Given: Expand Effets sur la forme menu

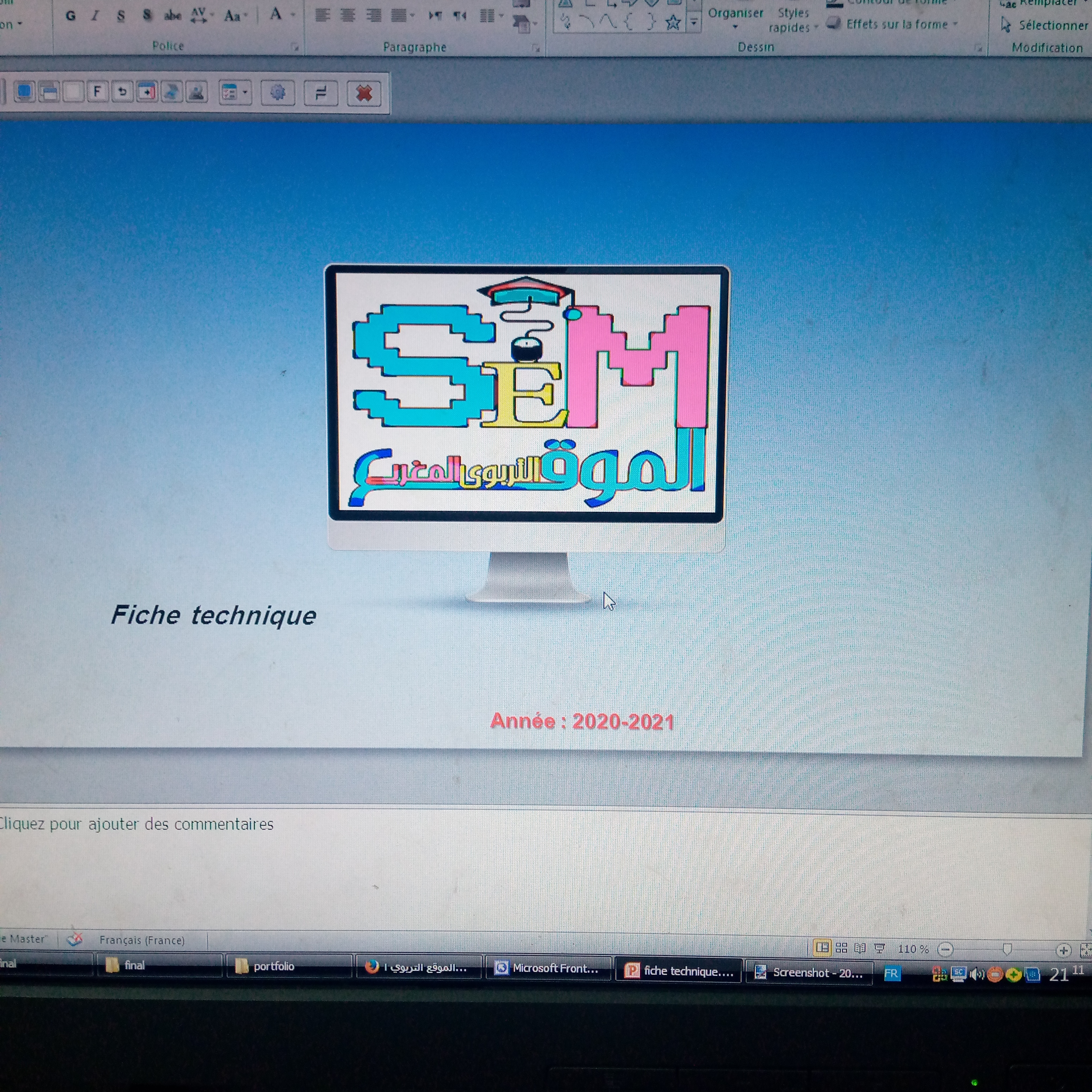Looking at the screenshot, I should coord(897,24).
